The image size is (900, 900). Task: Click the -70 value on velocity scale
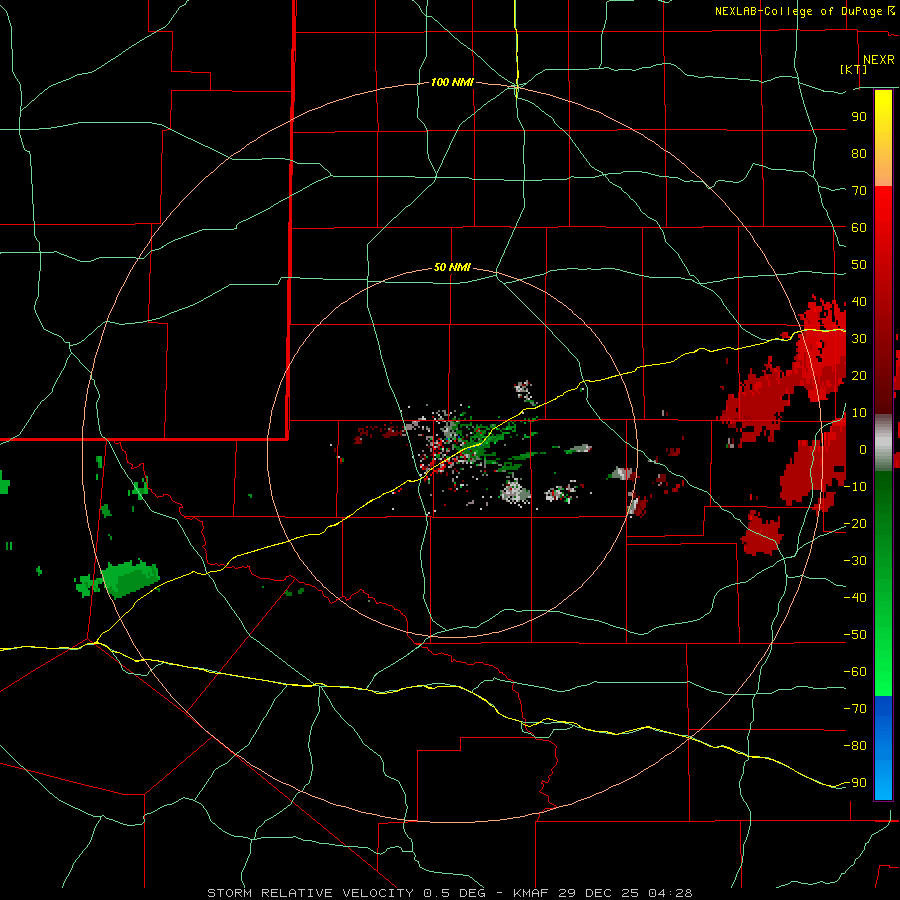pos(855,709)
